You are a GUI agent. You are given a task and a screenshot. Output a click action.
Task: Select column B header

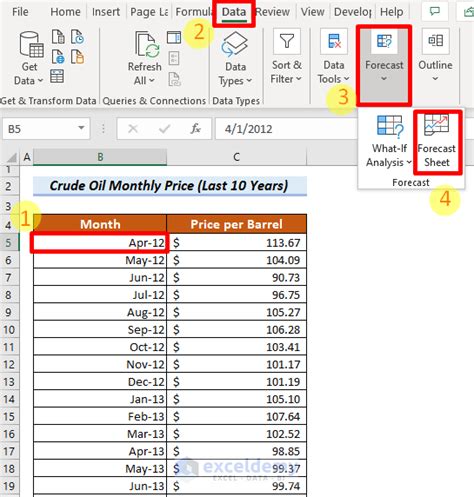pyautogui.click(x=100, y=157)
